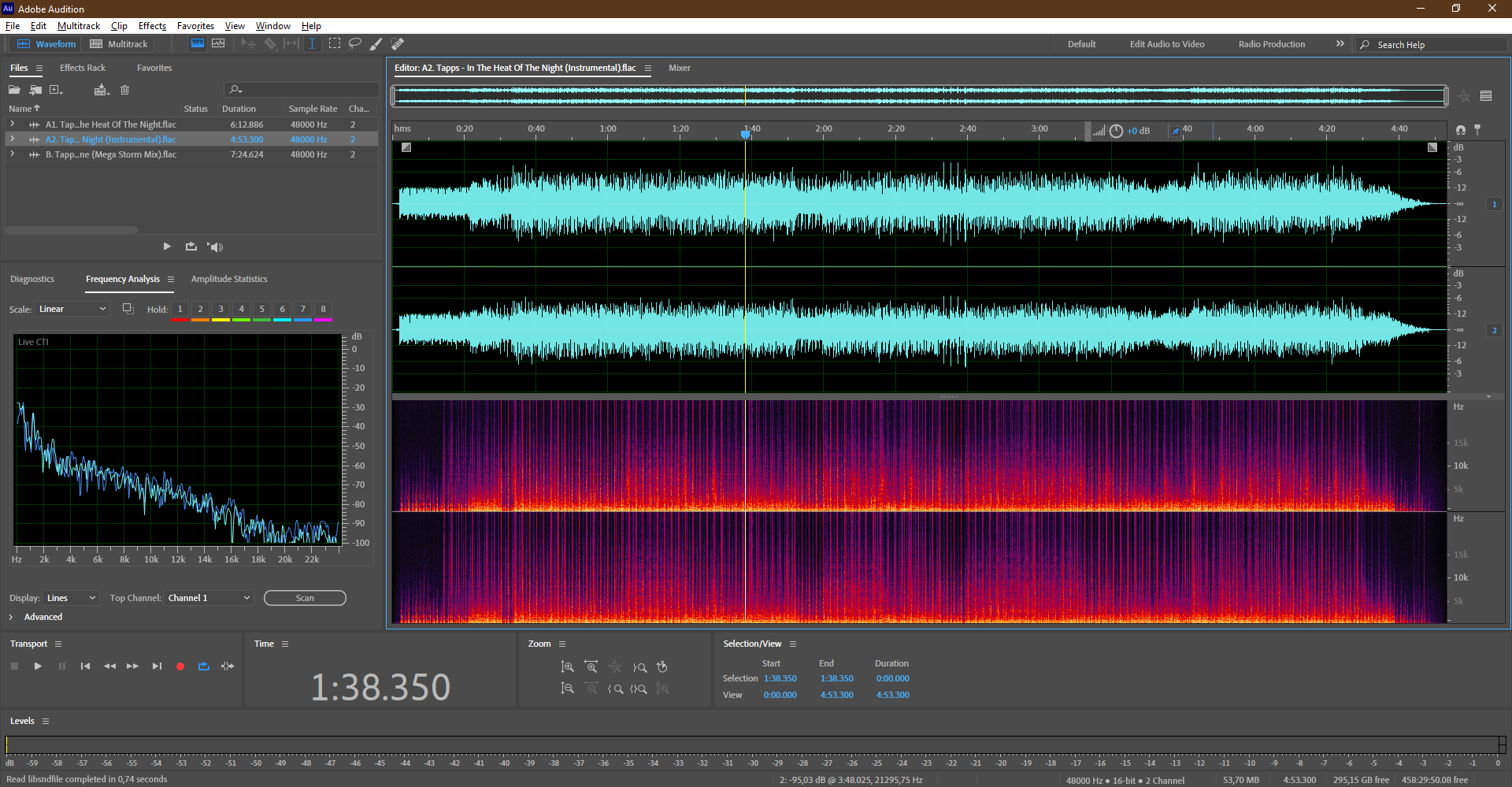Click the Fast Forward button
Screen dimensions: 1512x787
133,666
